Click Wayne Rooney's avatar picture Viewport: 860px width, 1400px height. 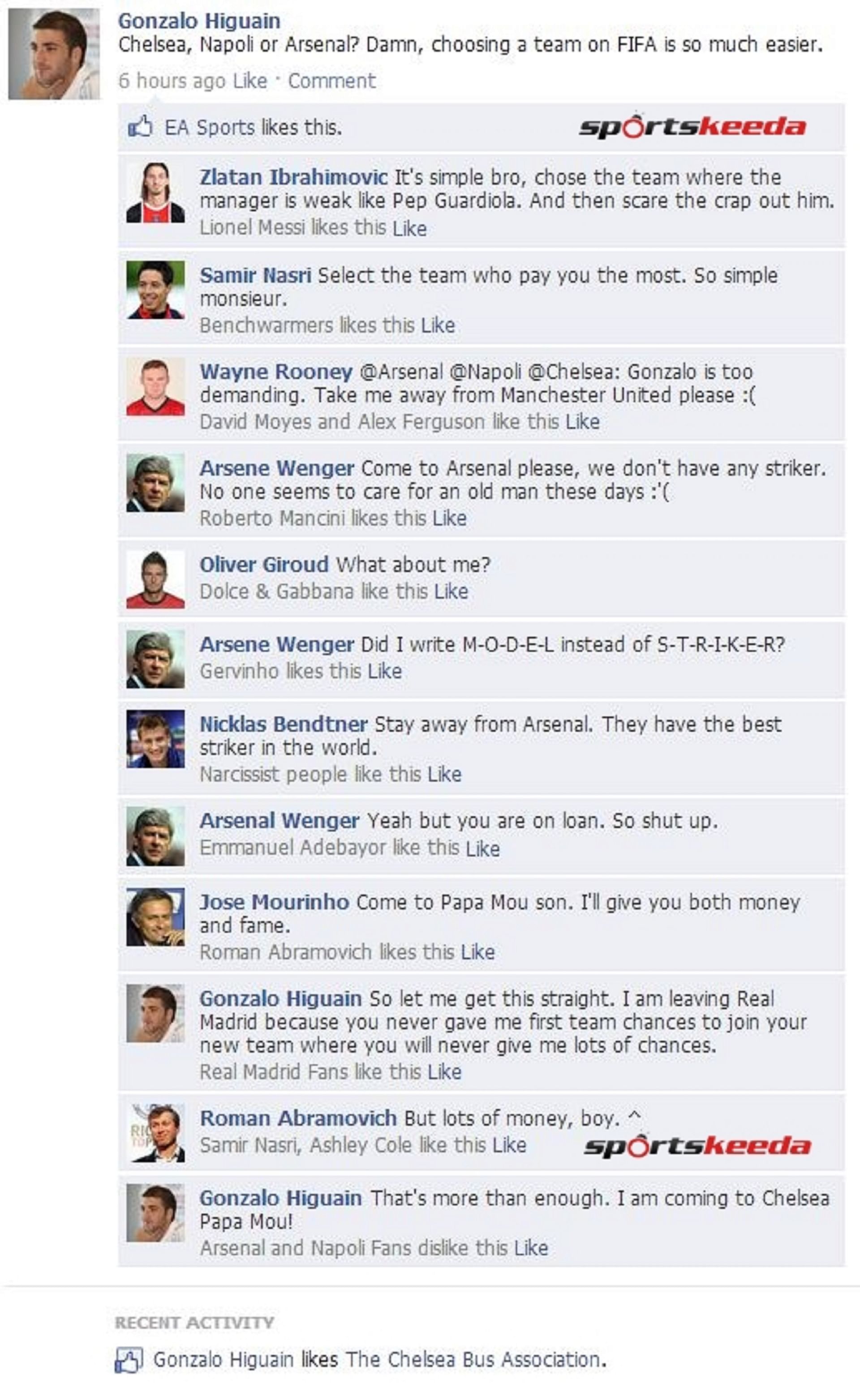pyautogui.click(x=155, y=387)
